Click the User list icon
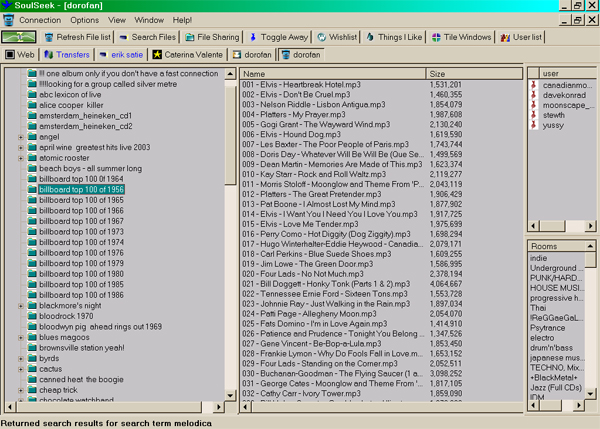 click(505, 37)
